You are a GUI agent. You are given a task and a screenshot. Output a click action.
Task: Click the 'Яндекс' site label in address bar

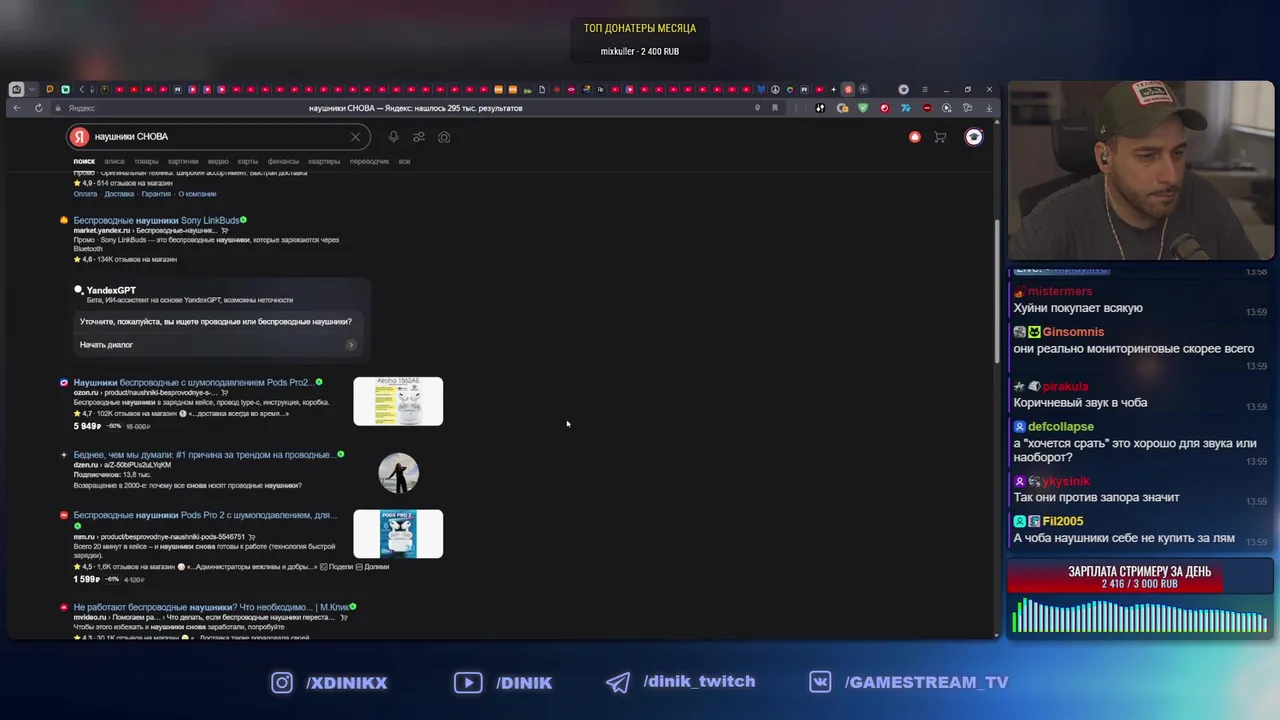[82, 108]
